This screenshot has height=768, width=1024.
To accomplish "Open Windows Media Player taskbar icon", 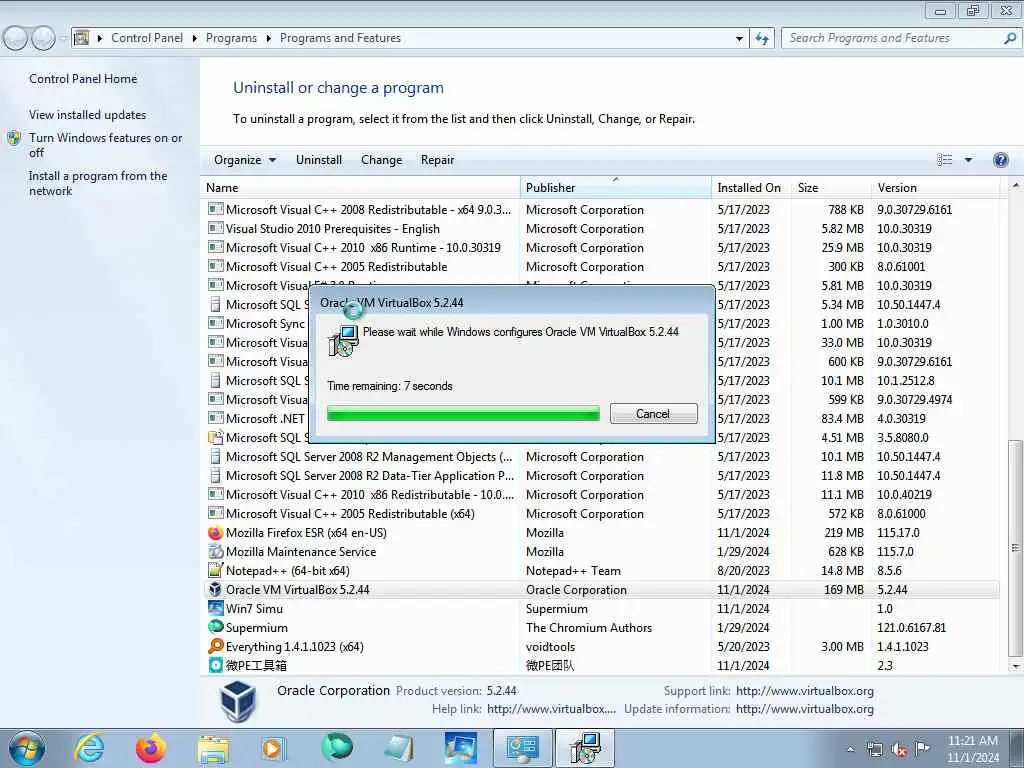I will (x=272, y=748).
